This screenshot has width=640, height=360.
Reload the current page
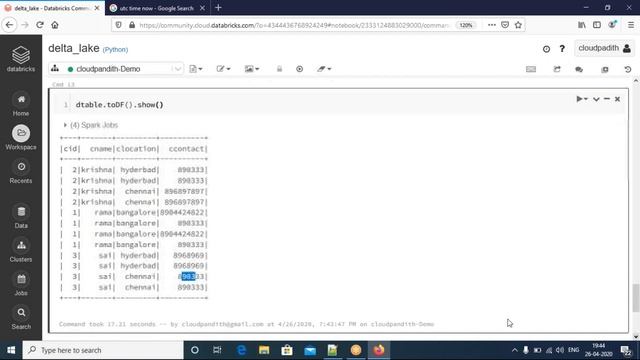coord(40,25)
